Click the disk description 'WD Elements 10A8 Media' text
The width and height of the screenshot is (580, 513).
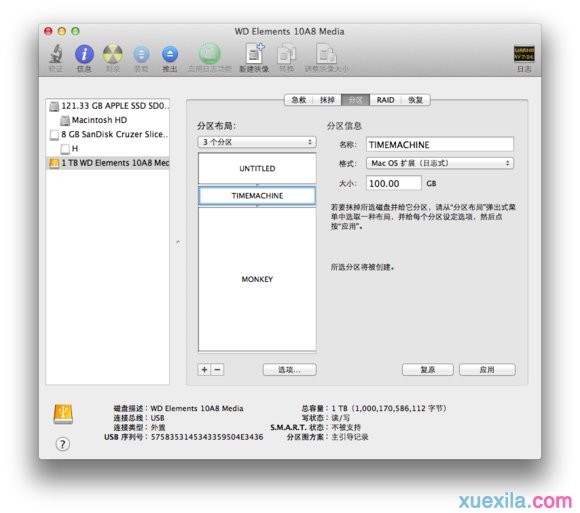point(197,408)
